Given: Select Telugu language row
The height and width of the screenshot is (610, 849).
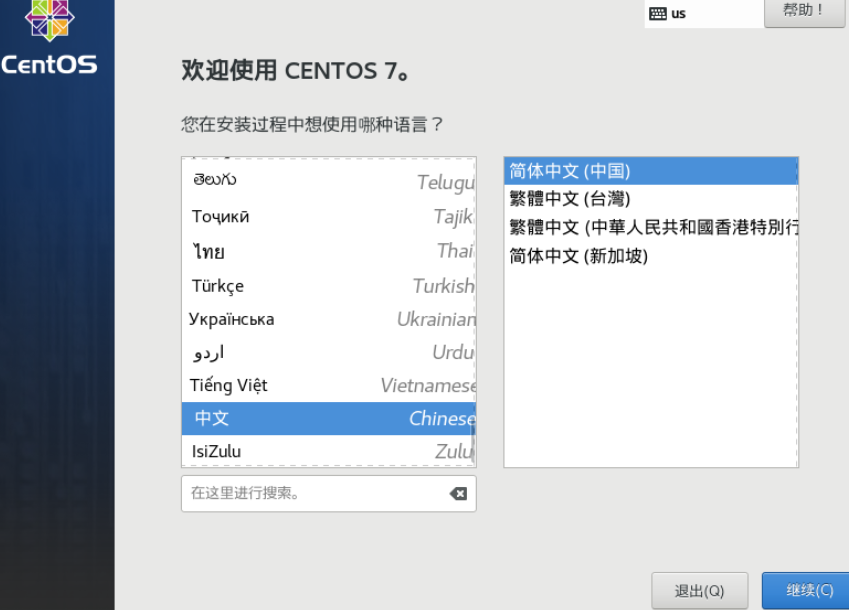Looking at the screenshot, I should 329,181.
